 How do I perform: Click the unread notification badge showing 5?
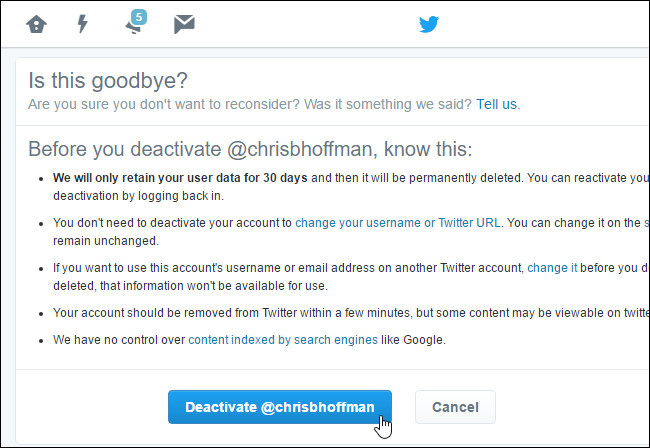[139, 17]
